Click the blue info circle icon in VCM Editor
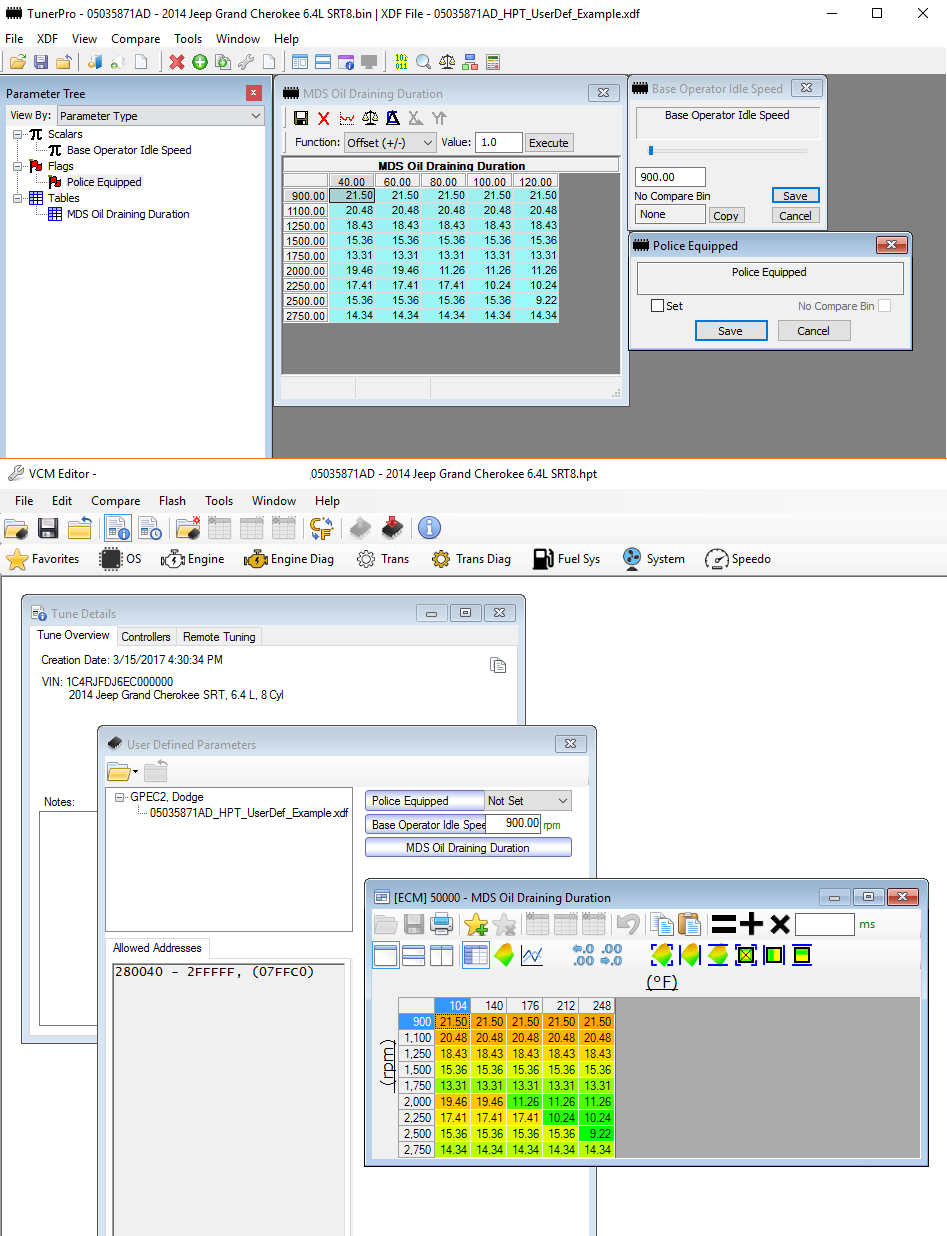Screen dimensions: 947x1236 point(430,528)
